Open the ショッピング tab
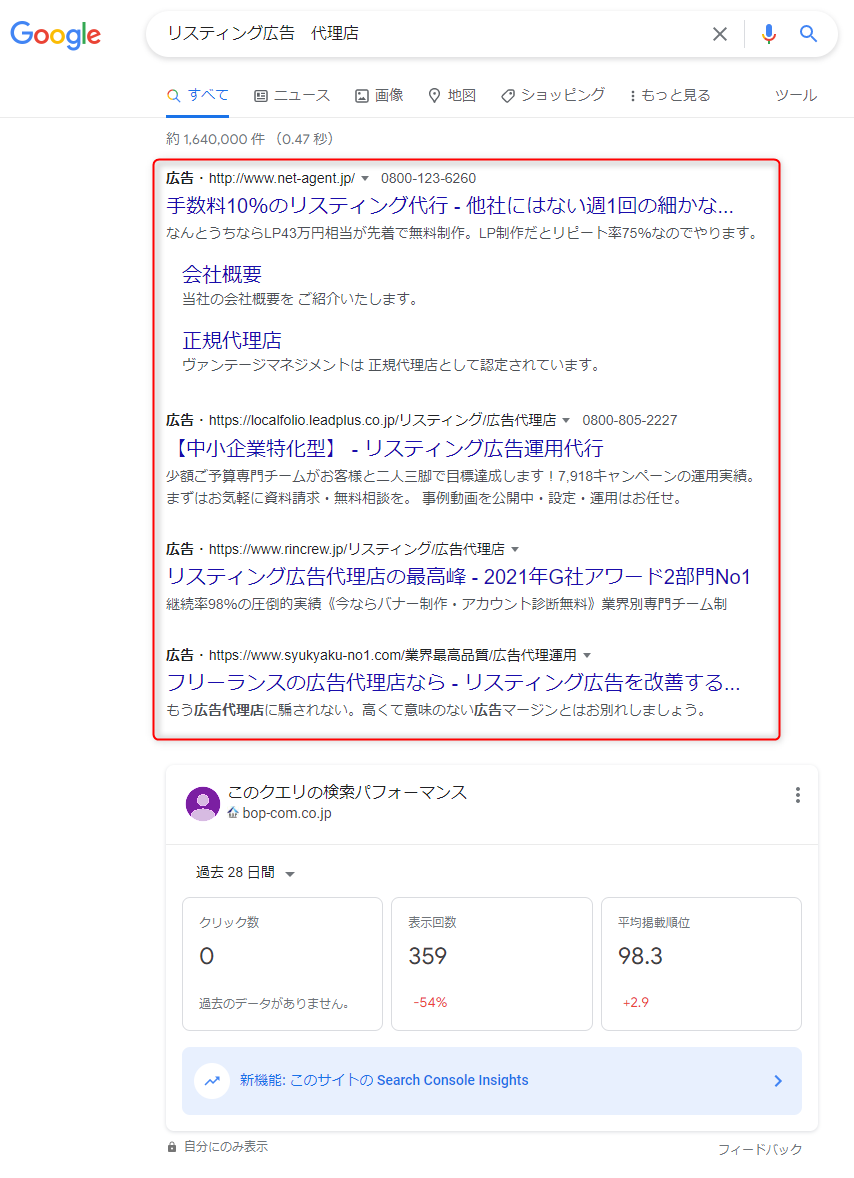854x1178 pixels. [553, 95]
